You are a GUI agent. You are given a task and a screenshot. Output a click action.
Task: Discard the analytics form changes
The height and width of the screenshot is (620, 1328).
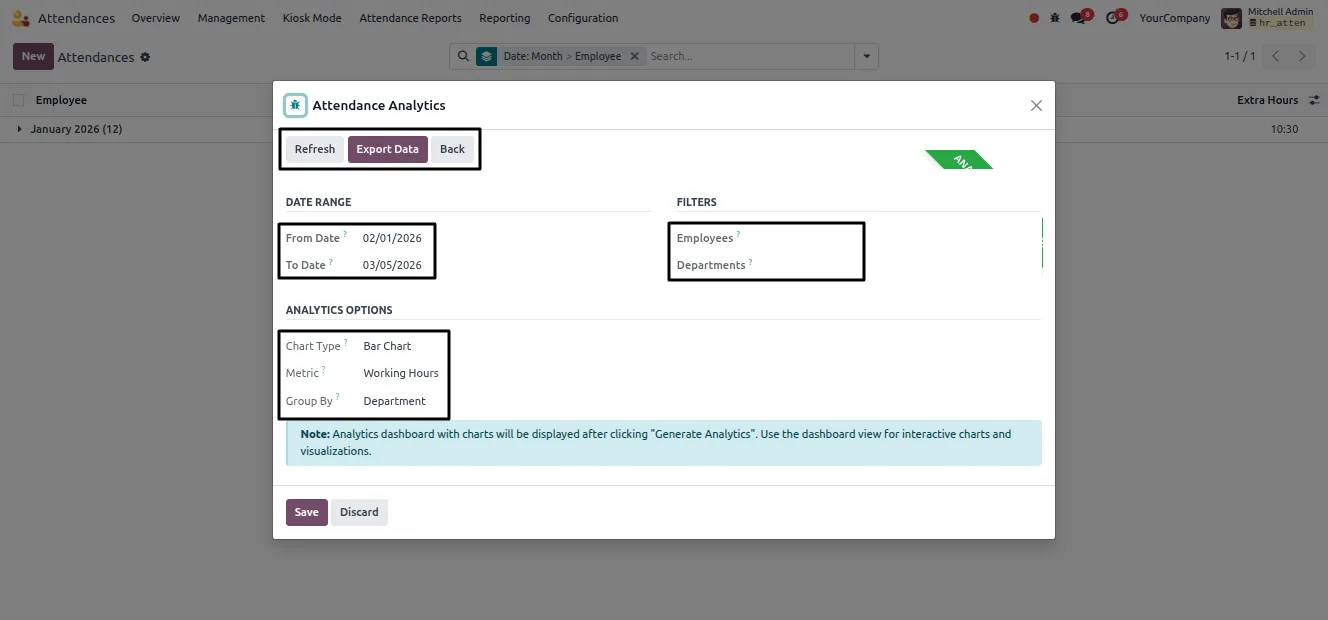pyautogui.click(x=359, y=512)
